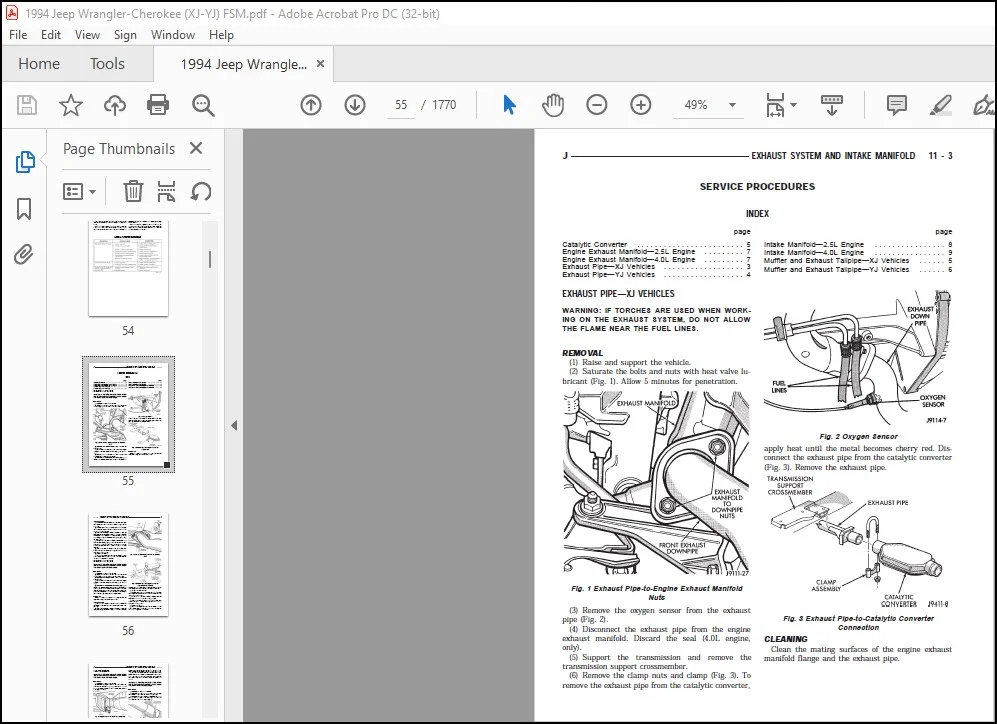The width and height of the screenshot is (997, 724).
Task: Click the total page count 1770
Action: point(444,105)
